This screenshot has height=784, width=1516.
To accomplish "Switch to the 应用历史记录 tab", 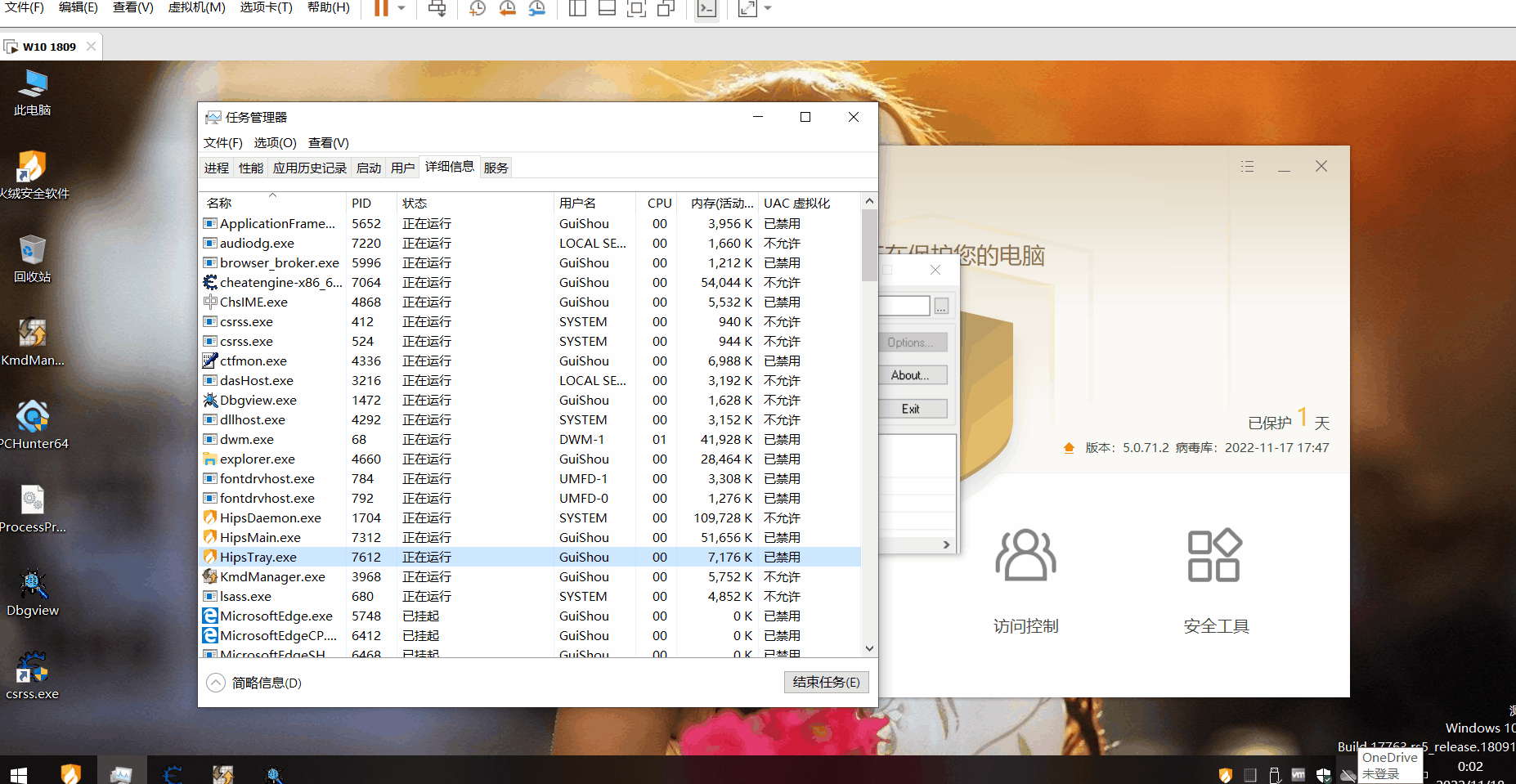I will tap(310, 168).
